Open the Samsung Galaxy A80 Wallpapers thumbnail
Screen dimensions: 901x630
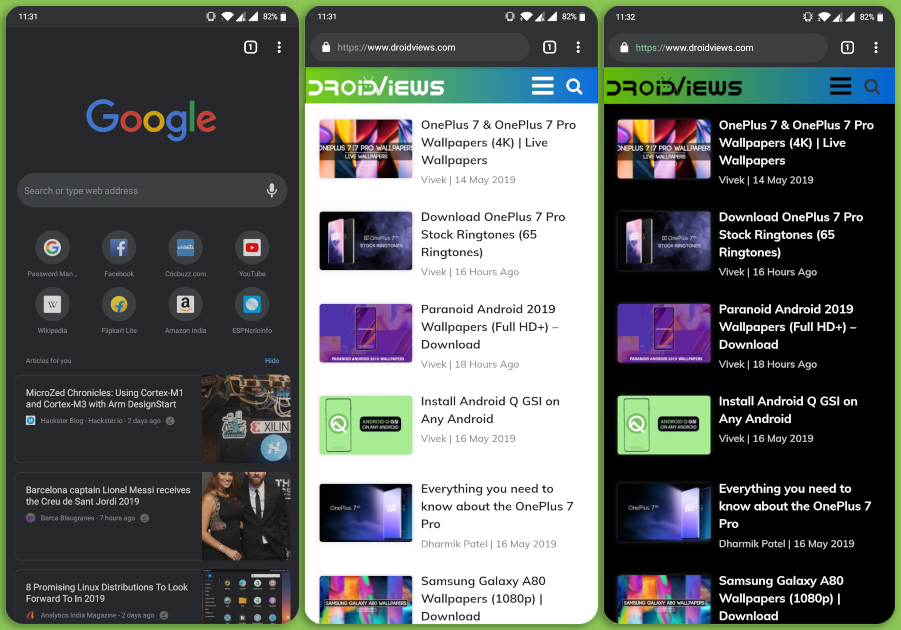(365, 599)
